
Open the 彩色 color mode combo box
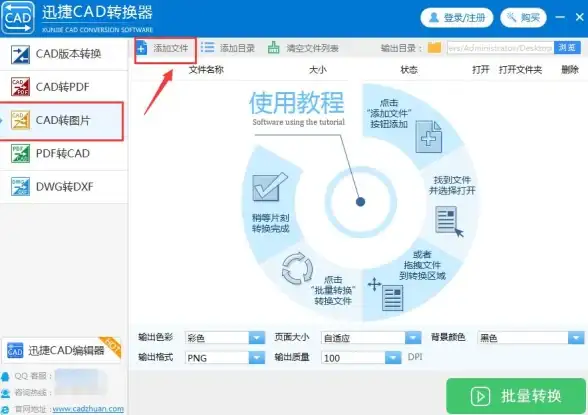(225, 338)
